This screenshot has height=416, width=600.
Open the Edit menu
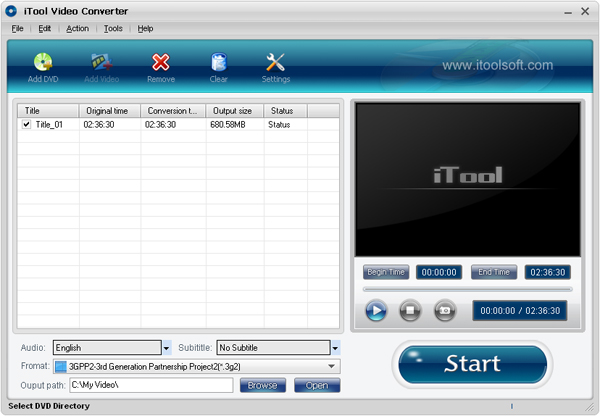click(x=44, y=28)
